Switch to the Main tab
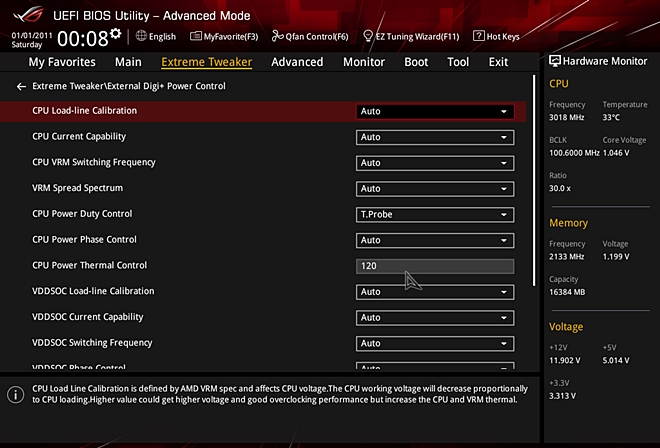This screenshot has height=448, width=660. [x=128, y=62]
